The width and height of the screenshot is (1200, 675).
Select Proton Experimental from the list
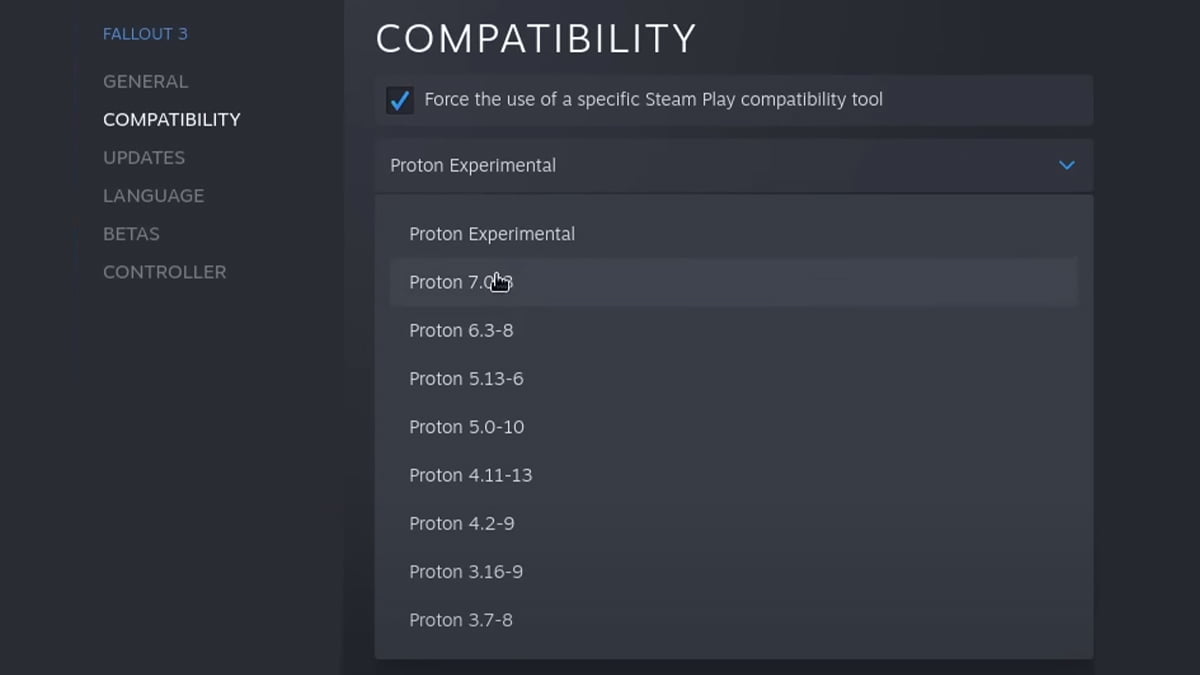(x=492, y=234)
